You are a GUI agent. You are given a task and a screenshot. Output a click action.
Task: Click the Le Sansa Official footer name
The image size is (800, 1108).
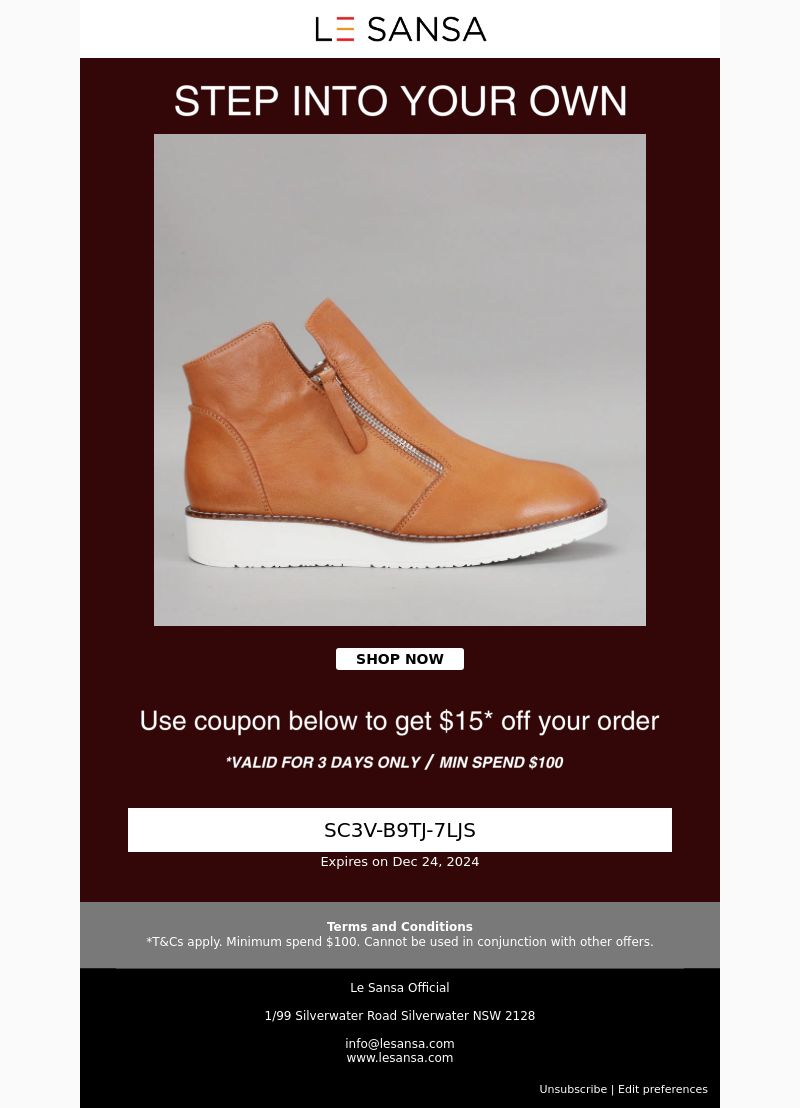pos(400,987)
